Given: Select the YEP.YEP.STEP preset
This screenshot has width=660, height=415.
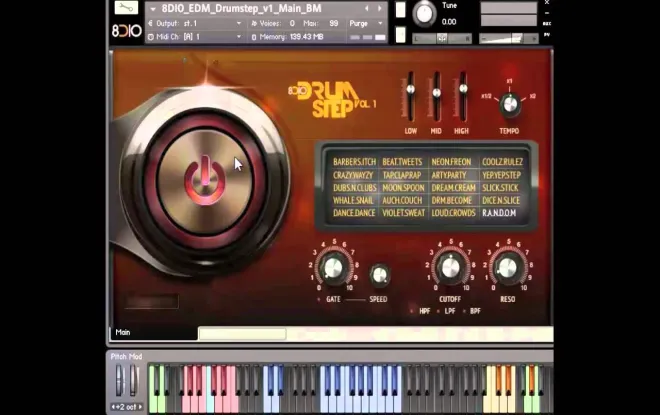Looking at the screenshot, I should tap(501, 175).
